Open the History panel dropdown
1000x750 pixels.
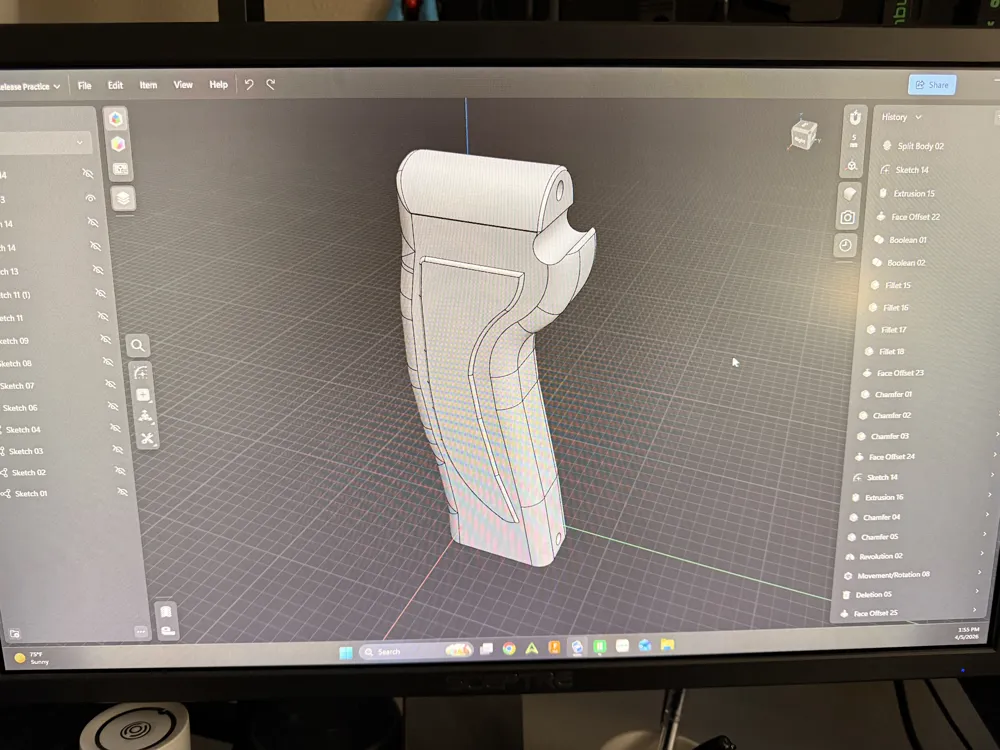click(x=901, y=117)
